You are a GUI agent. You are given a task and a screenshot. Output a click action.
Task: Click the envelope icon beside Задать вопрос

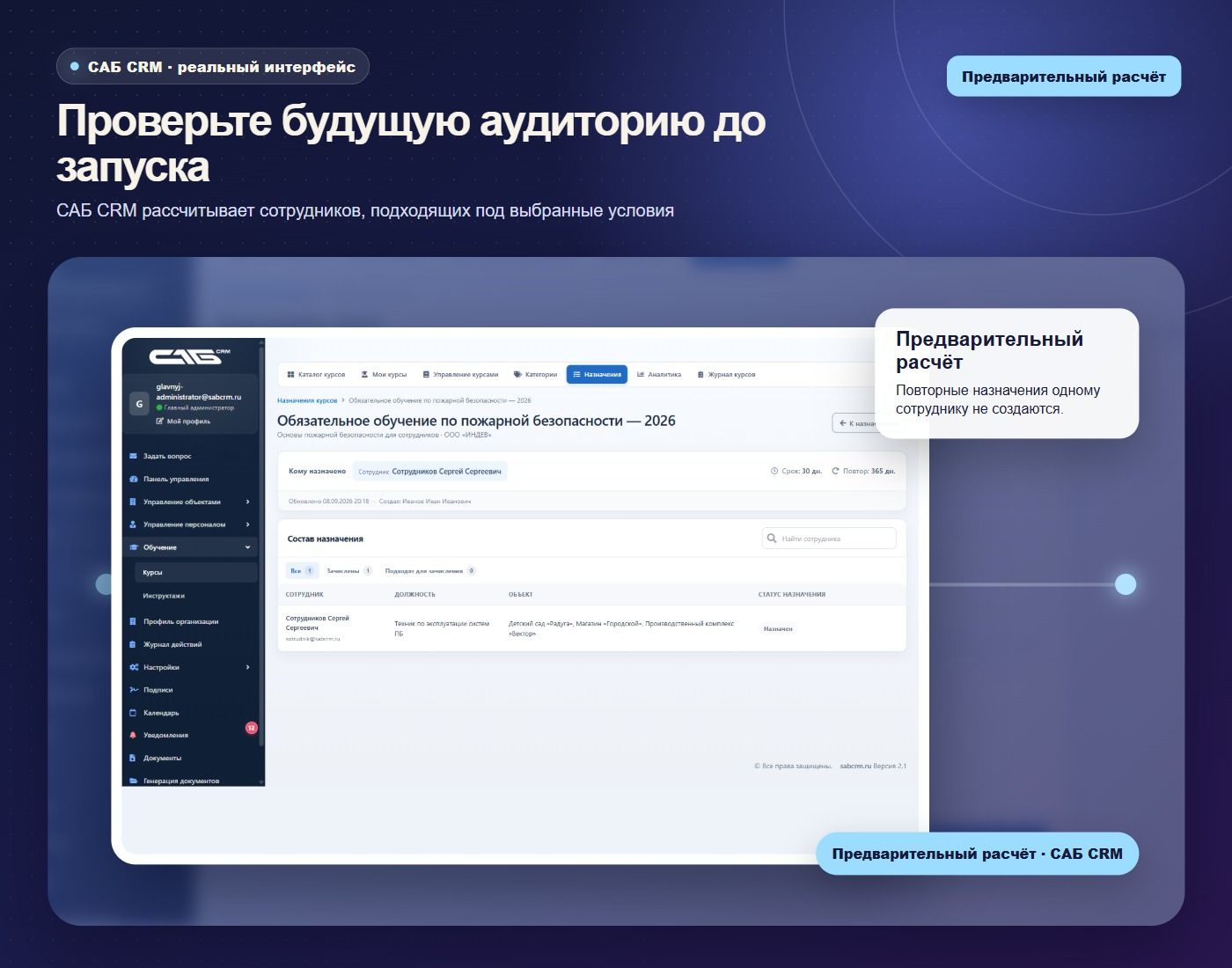(x=134, y=456)
